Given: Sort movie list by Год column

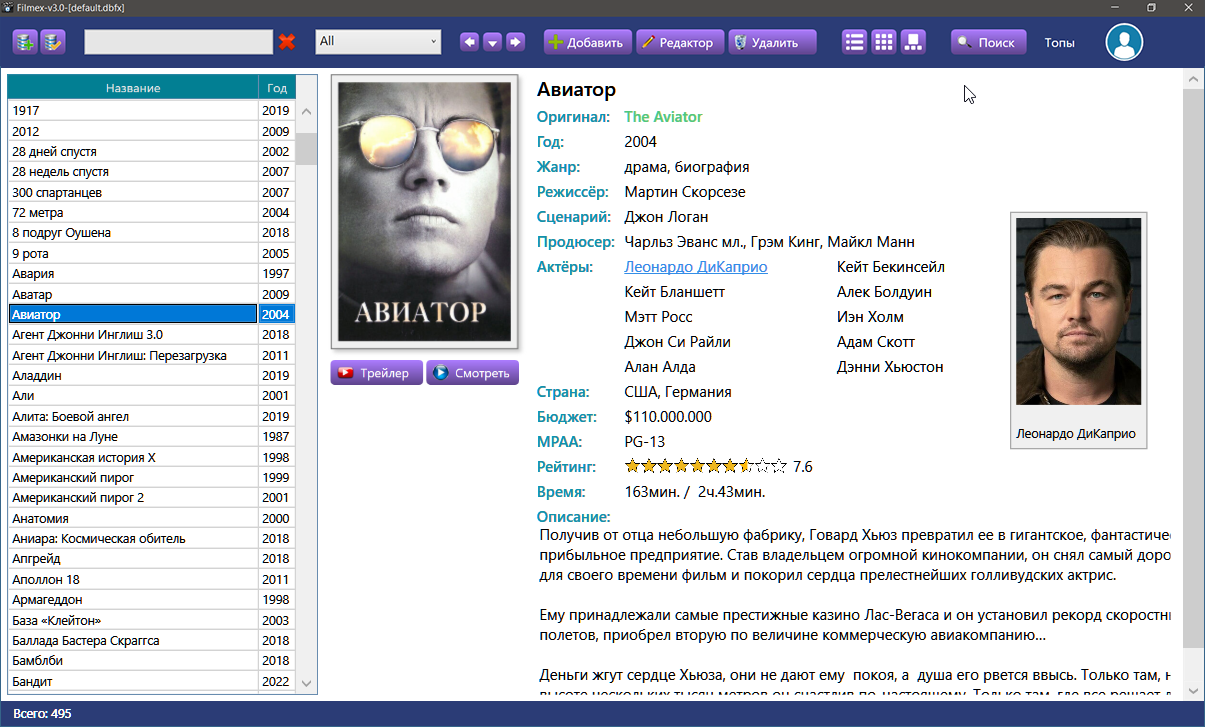Looking at the screenshot, I should [276, 88].
